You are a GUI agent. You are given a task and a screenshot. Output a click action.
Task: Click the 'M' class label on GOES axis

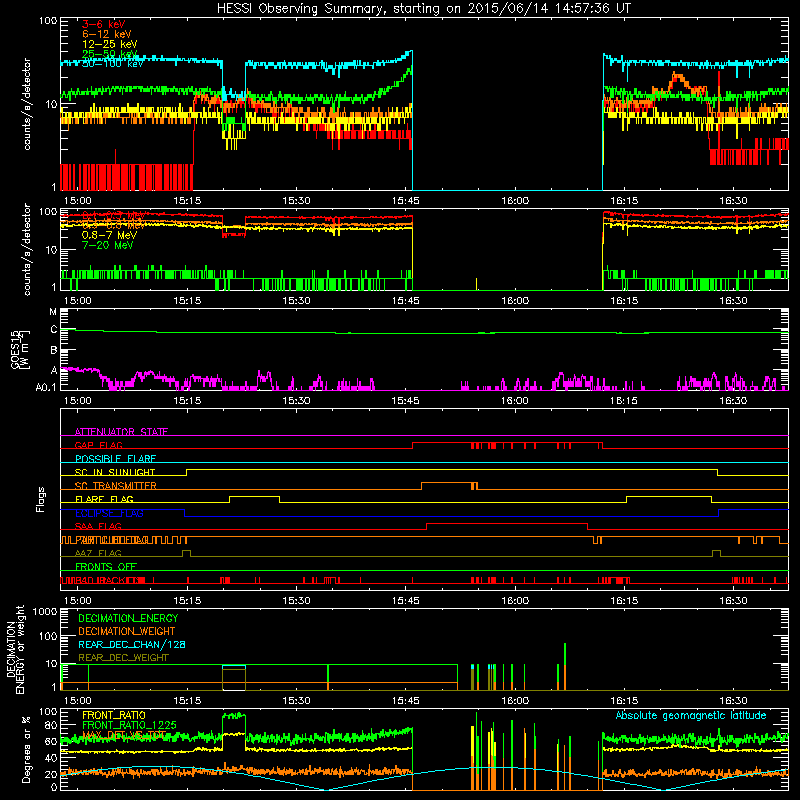[53, 312]
